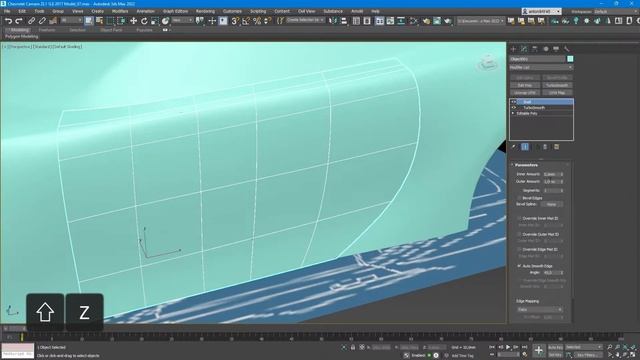Activate the Select Object tool
640x360 pixels.
89,21
